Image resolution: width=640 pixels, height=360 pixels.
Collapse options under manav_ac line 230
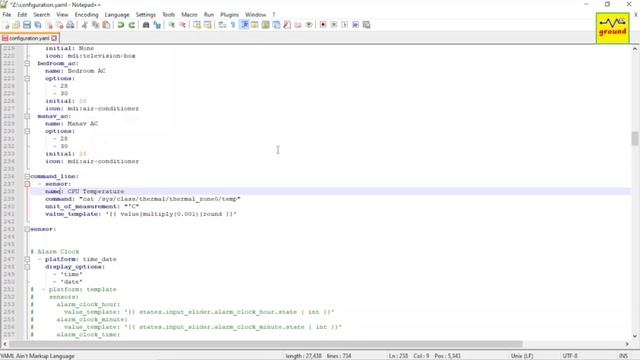pos(27,131)
